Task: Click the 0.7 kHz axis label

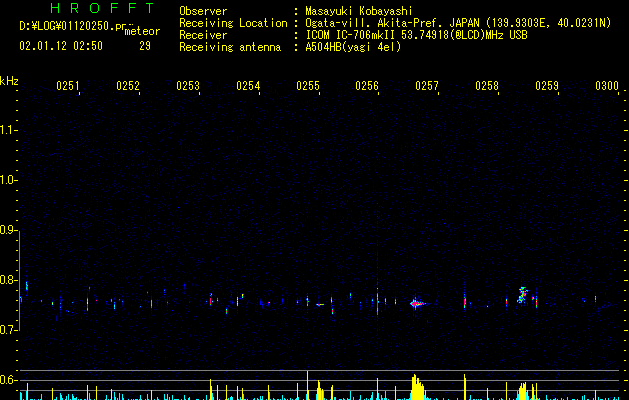Action: [x=8, y=330]
